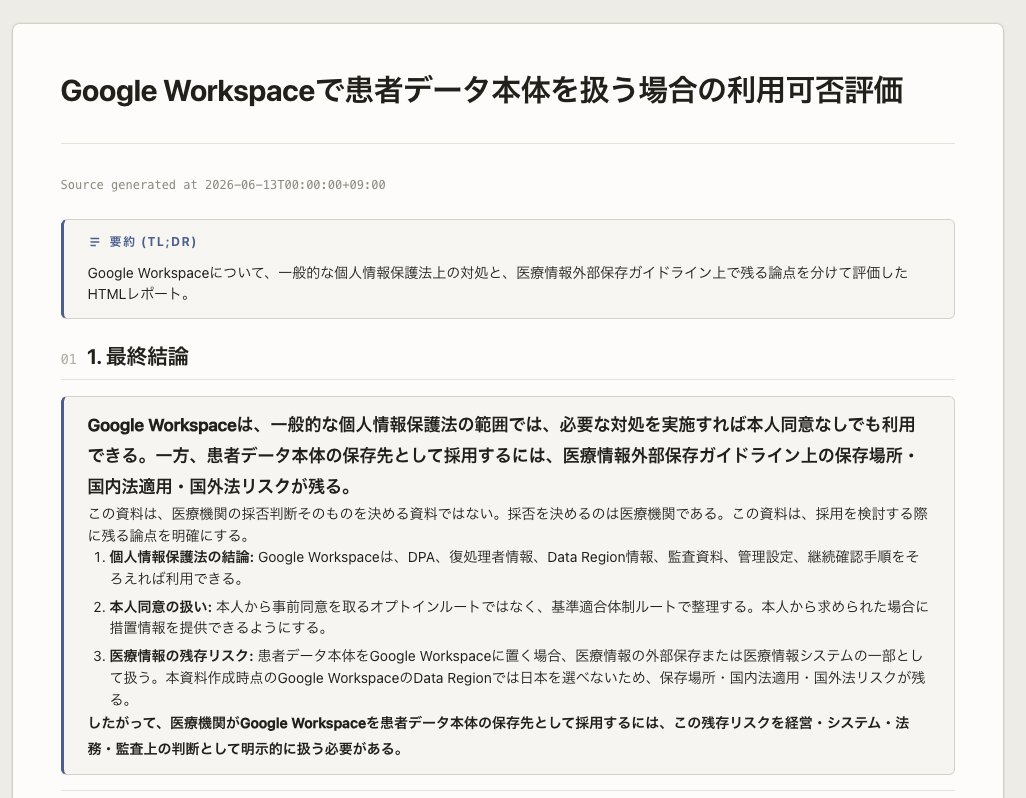This screenshot has height=798, width=1026.
Task: Click list item "個人情報保護法の結論:"
Action: [x=514, y=568]
